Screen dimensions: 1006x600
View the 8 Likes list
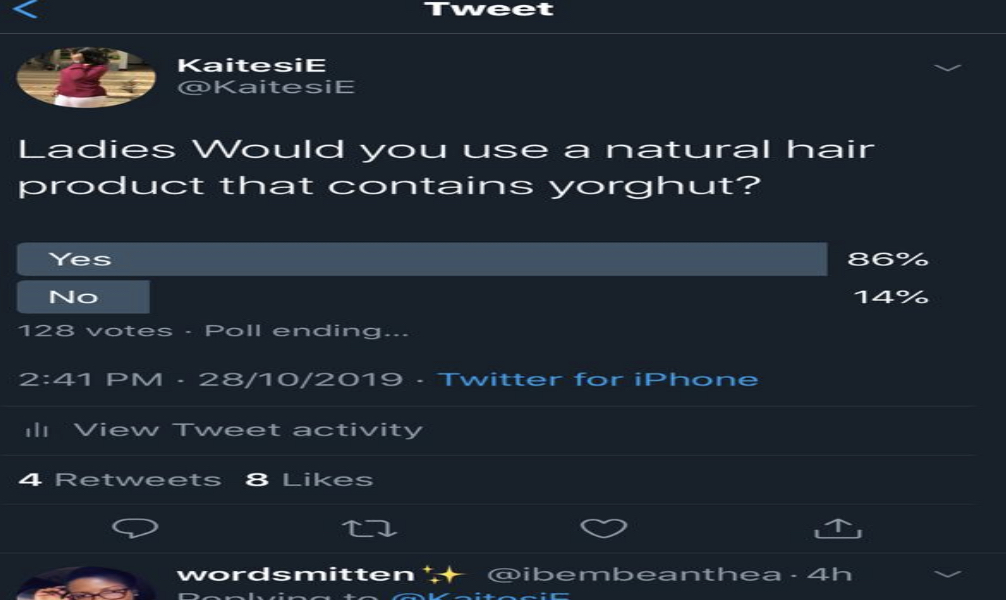click(x=310, y=480)
